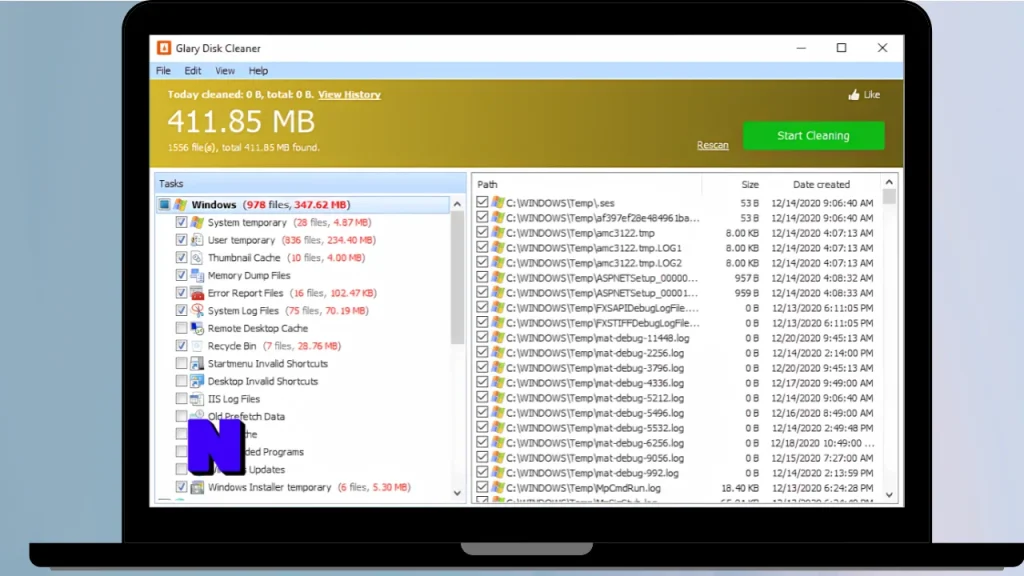Click the Memory Dump Files icon
This screenshot has width=1024, height=576.
pos(197,275)
